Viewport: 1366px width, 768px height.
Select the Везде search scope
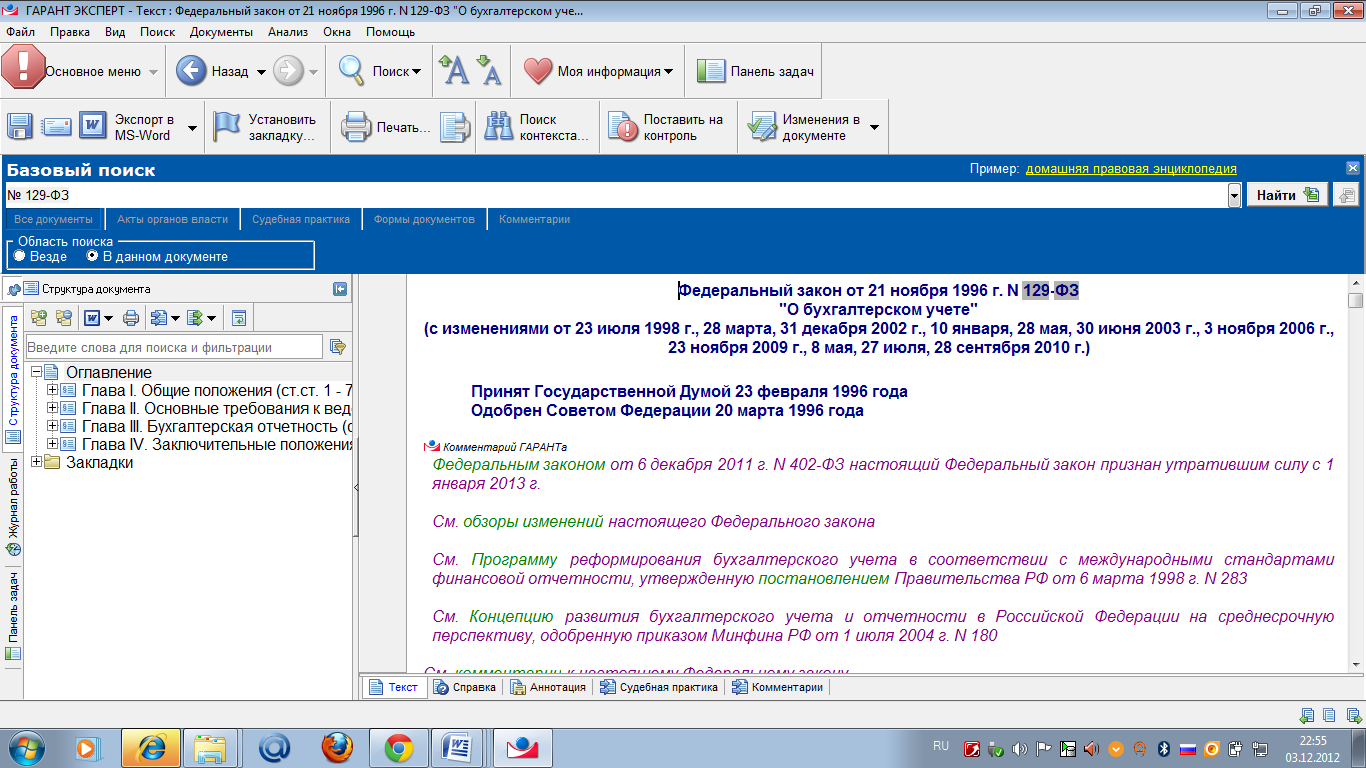pyautogui.click(x=20, y=256)
